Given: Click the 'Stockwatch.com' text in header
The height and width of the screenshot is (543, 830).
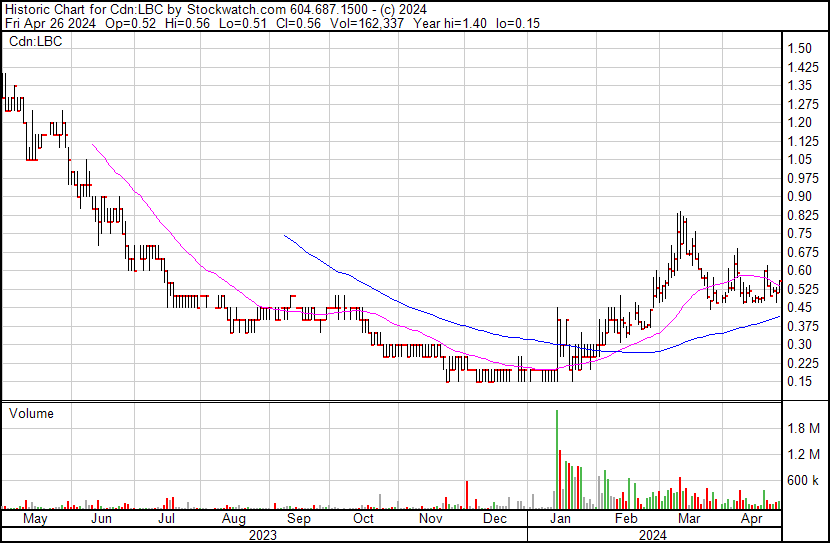Looking at the screenshot, I should (x=236, y=10).
